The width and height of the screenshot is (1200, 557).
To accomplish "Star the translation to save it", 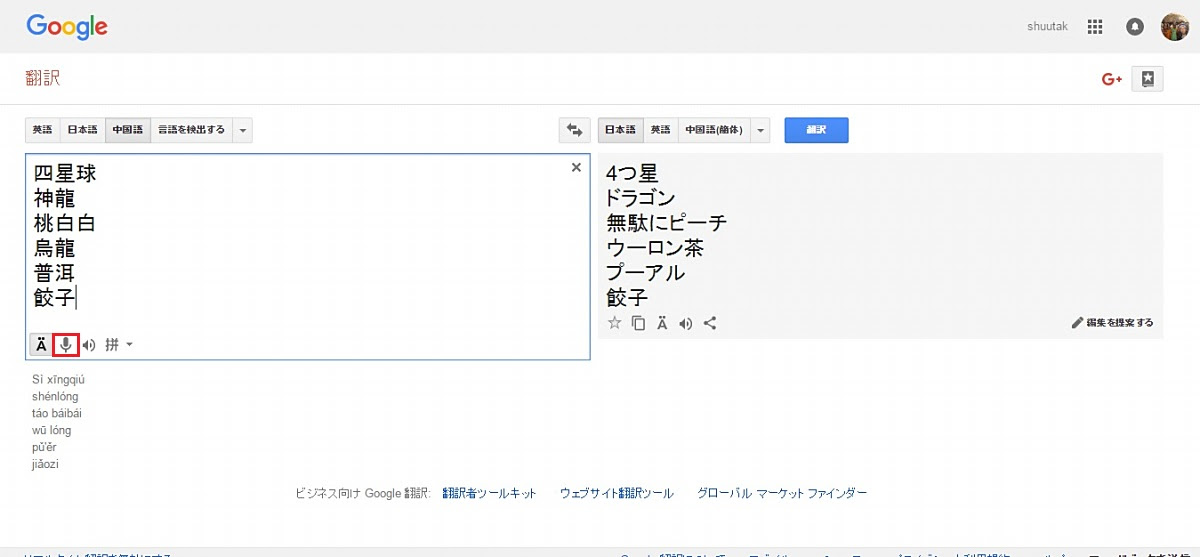I will [615, 323].
